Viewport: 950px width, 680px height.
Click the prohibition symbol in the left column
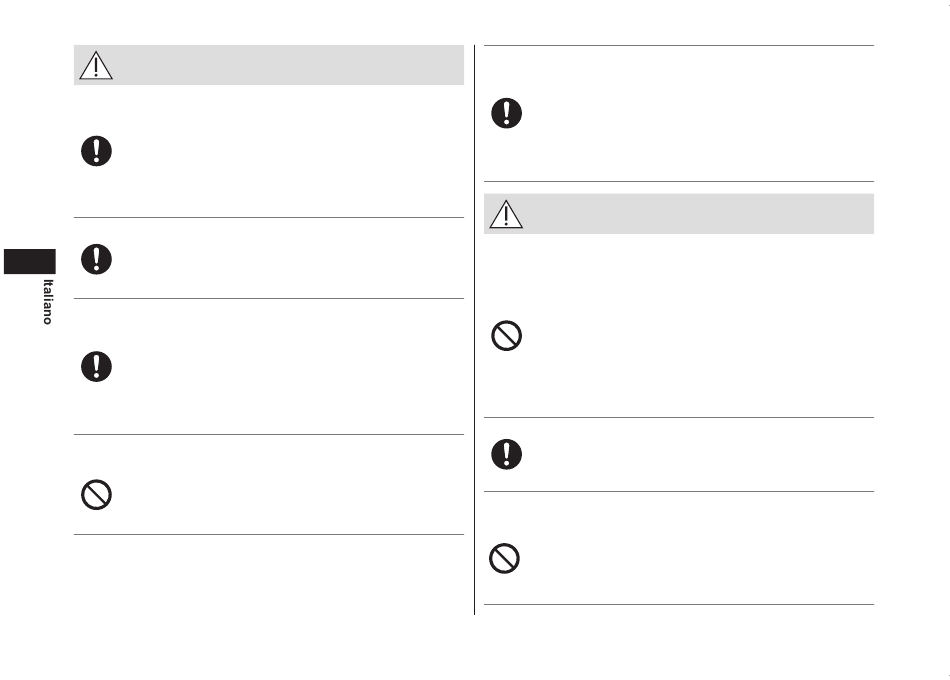pos(96,495)
